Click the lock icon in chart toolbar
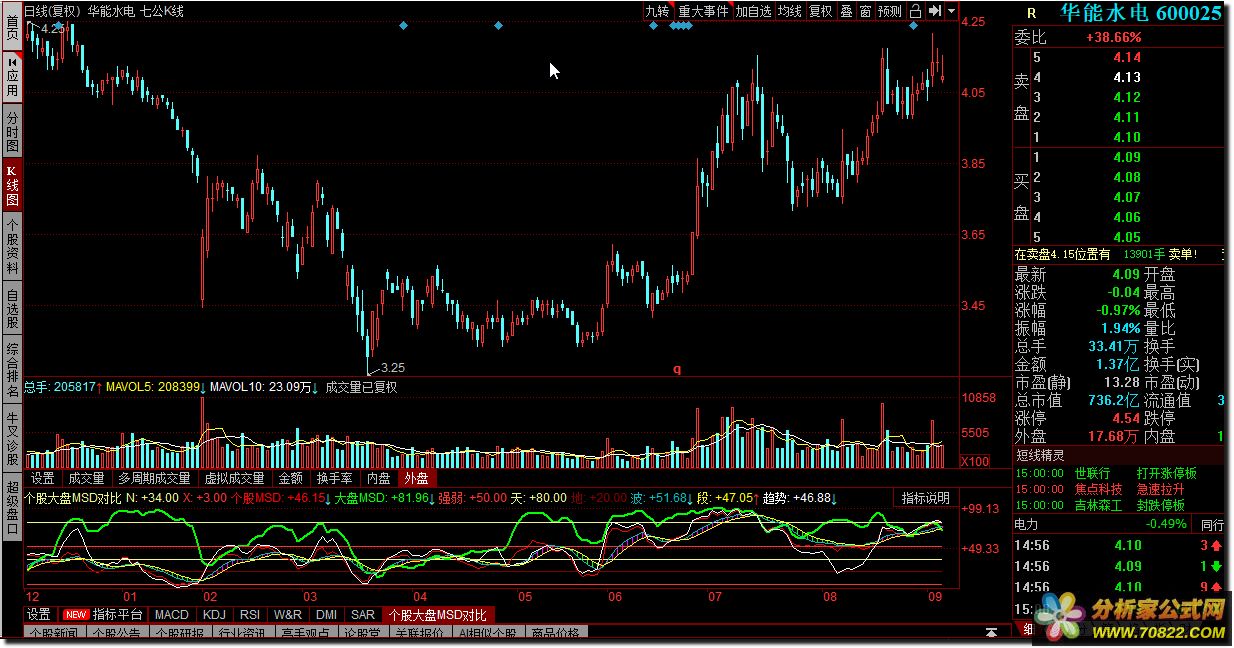Image resolution: width=1234 pixels, height=648 pixels. point(915,12)
